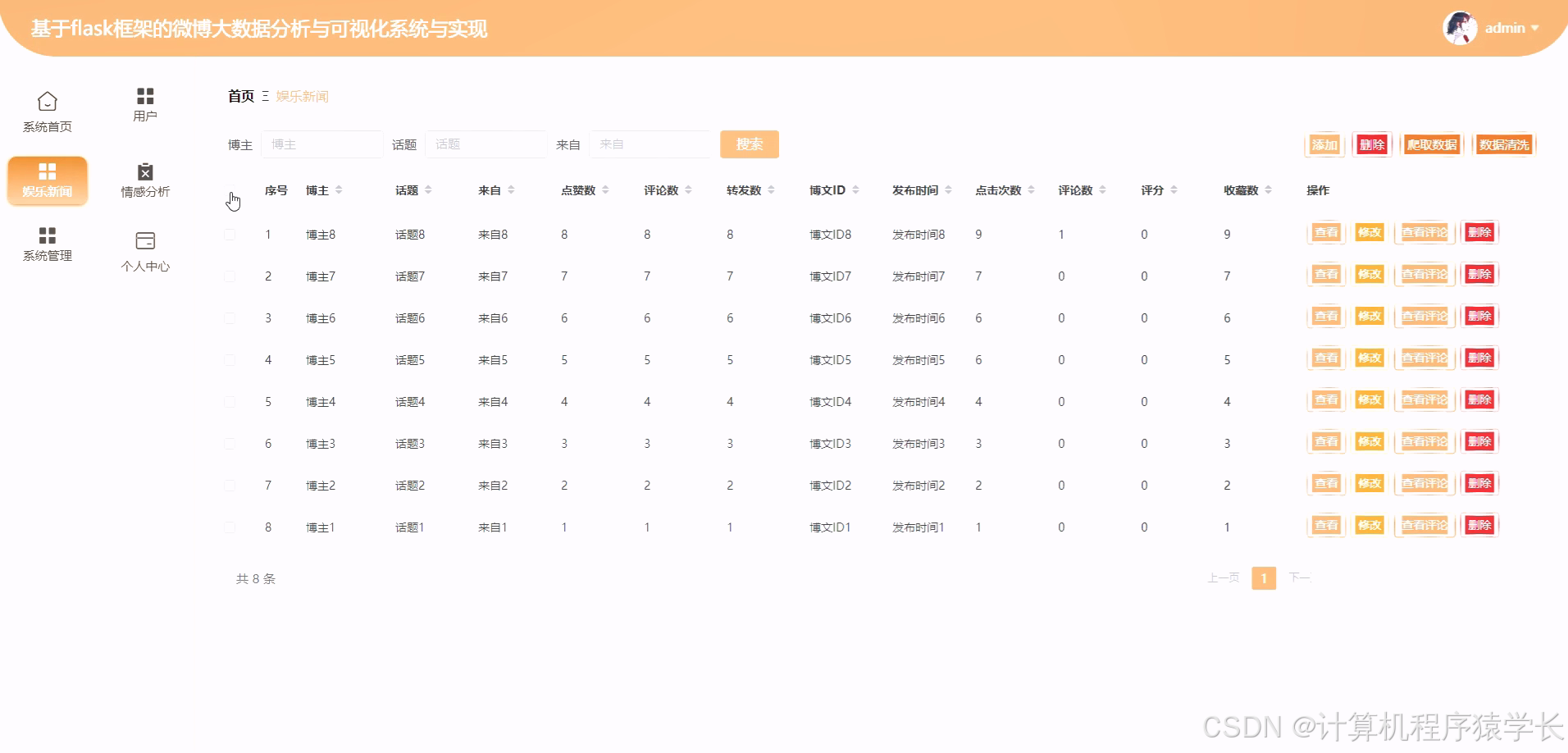勾选表头的全选复选框
This screenshot has height=753, width=1568.
point(230,189)
